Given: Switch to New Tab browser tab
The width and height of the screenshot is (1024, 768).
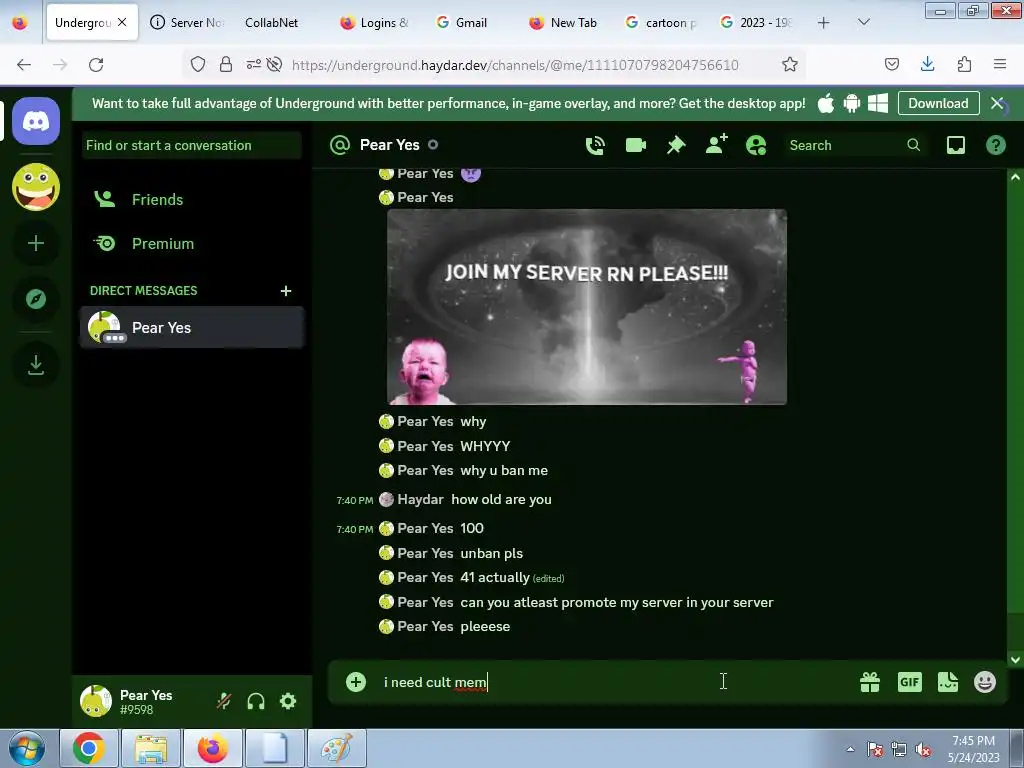Looking at the screenshot, I should pyautogui.click(x=564, y=23).
